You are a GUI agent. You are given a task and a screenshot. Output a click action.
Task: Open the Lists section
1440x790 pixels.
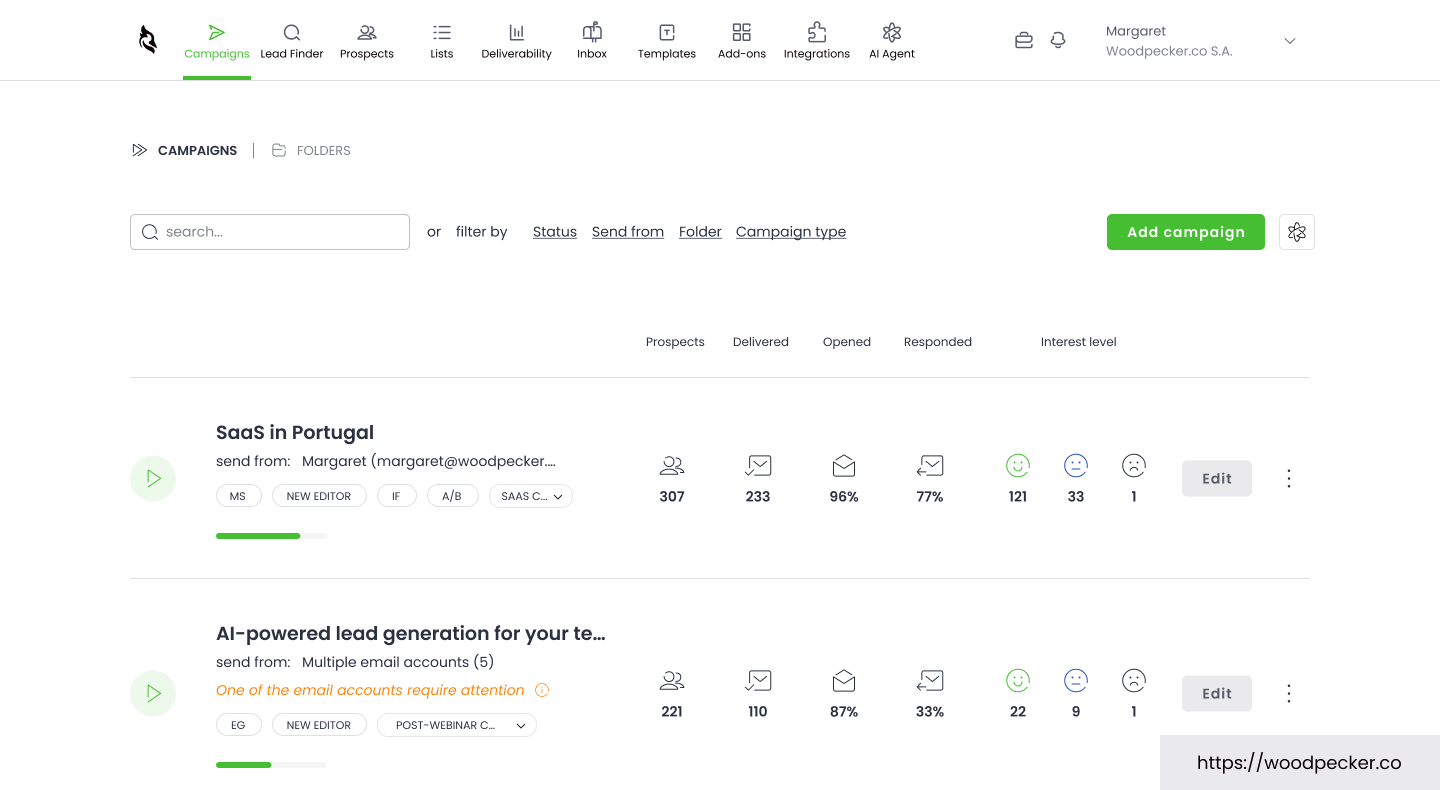coord(442,42)
